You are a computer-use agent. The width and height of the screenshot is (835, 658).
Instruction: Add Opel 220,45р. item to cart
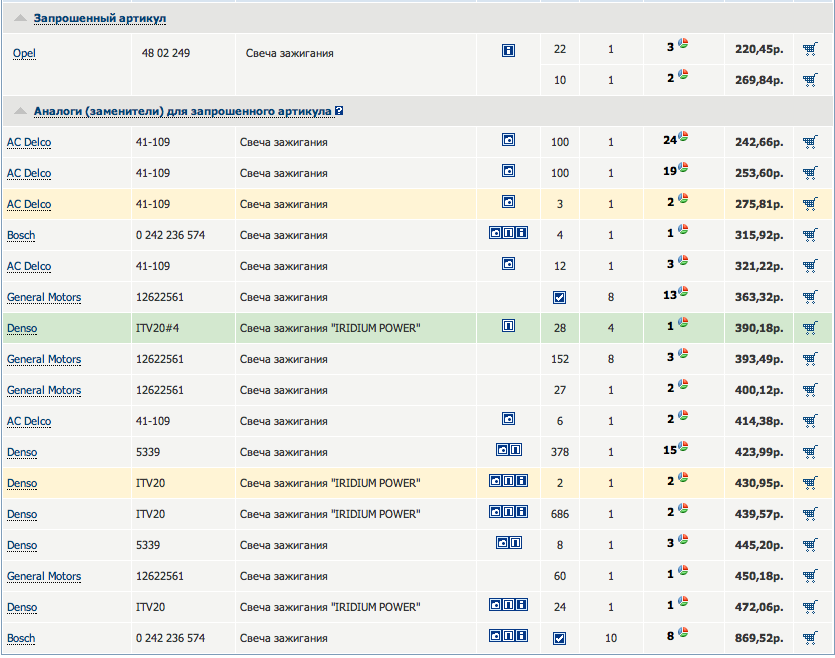coord(810,50)
